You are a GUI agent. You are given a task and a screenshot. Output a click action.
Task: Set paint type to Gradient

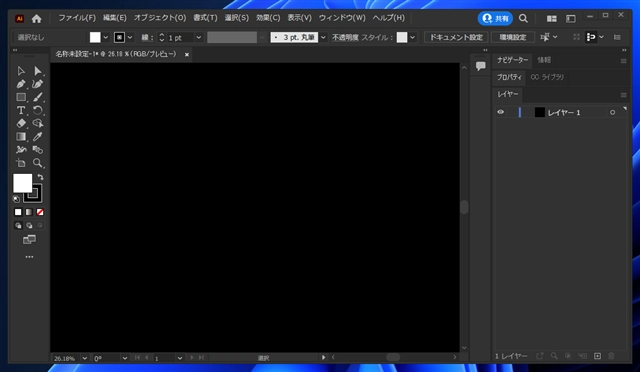29,212
